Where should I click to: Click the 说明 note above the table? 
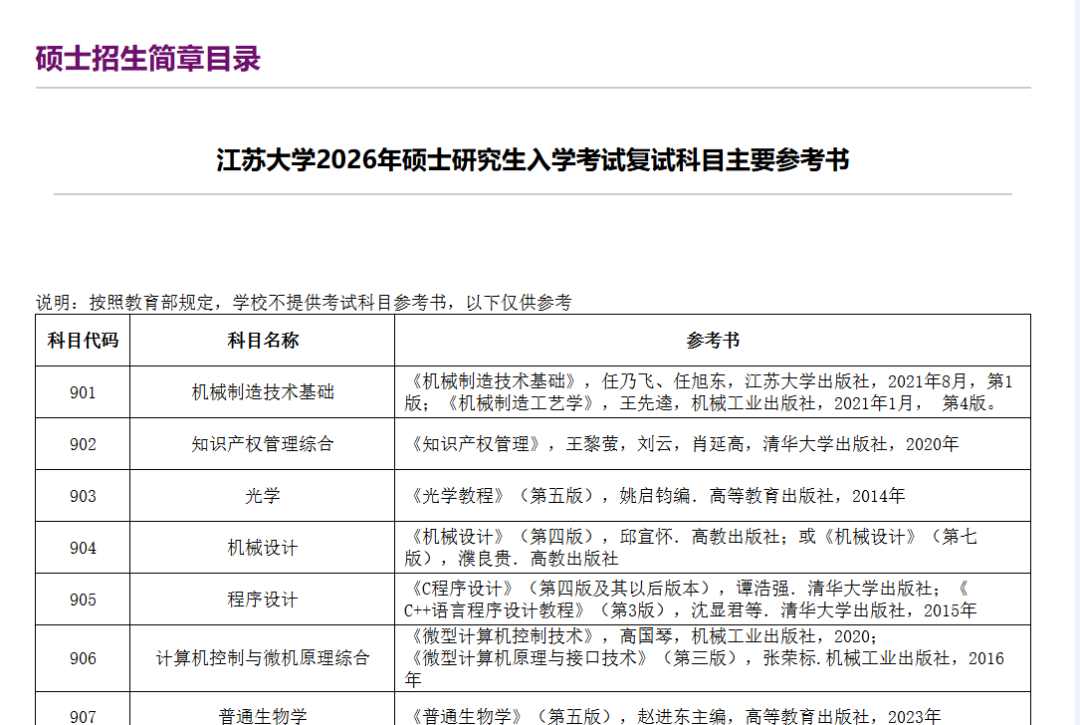(303, 302)
